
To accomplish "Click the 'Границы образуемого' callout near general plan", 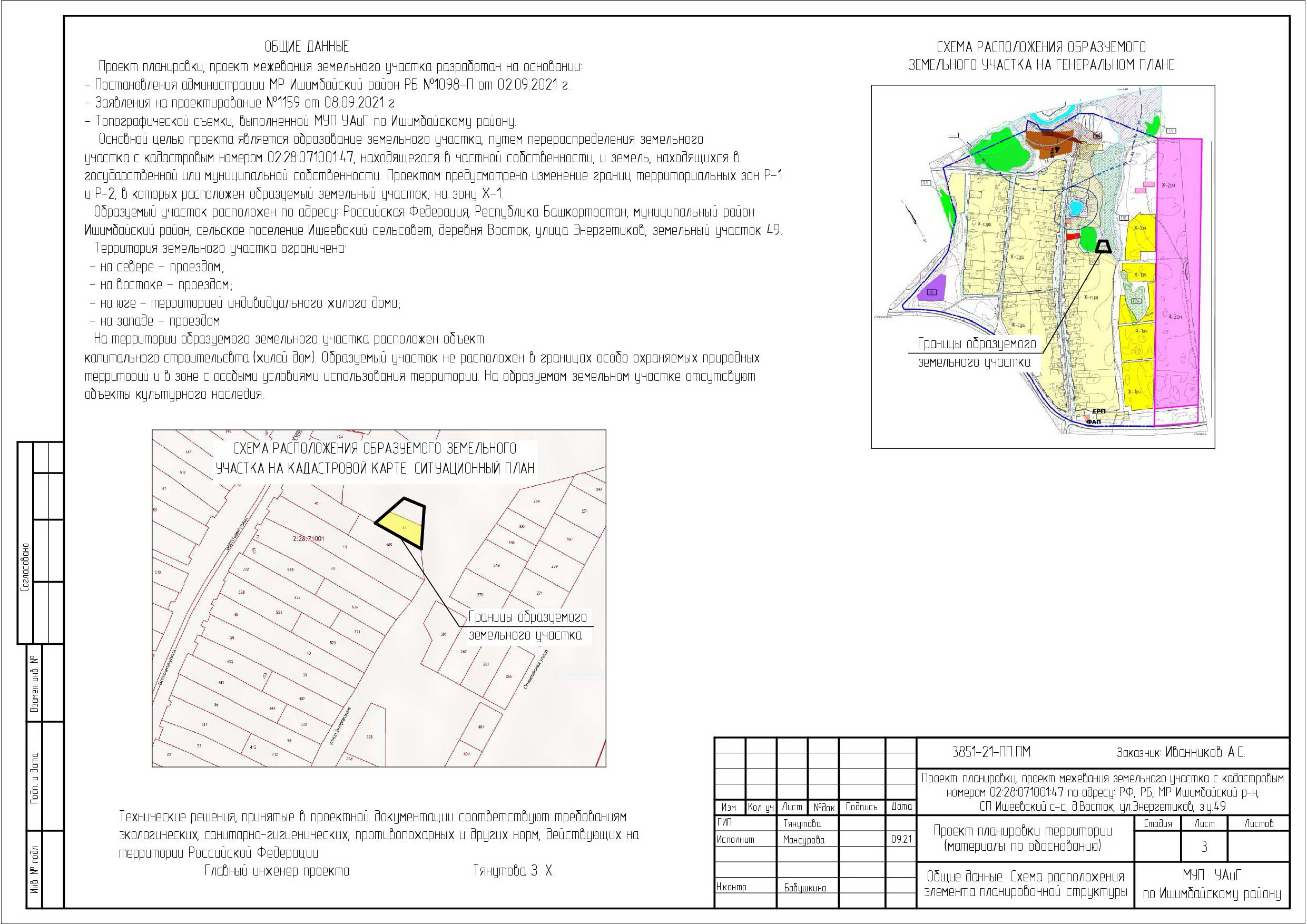I will point(977,345).
